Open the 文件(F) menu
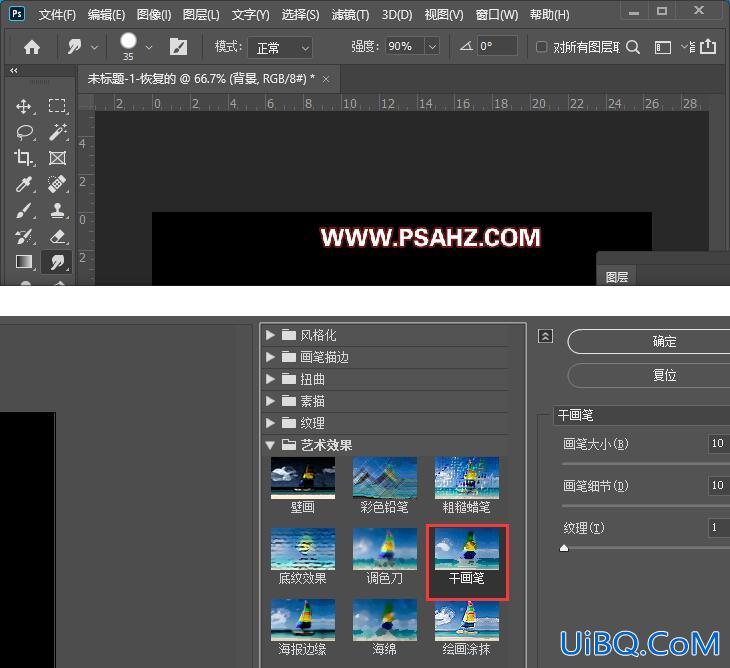The width and height of the screenshot is (730, 668). [57, 15]
